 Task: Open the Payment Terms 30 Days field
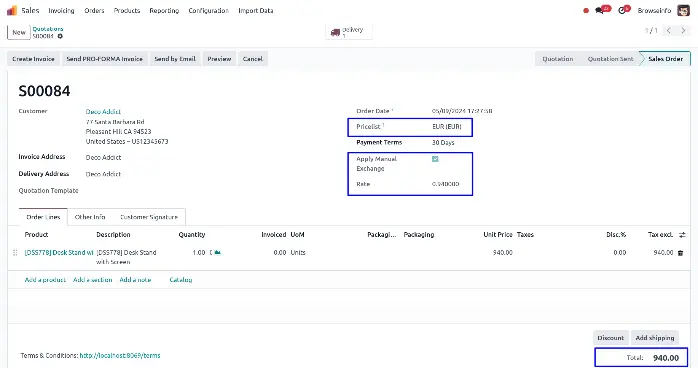click(443, 143)
